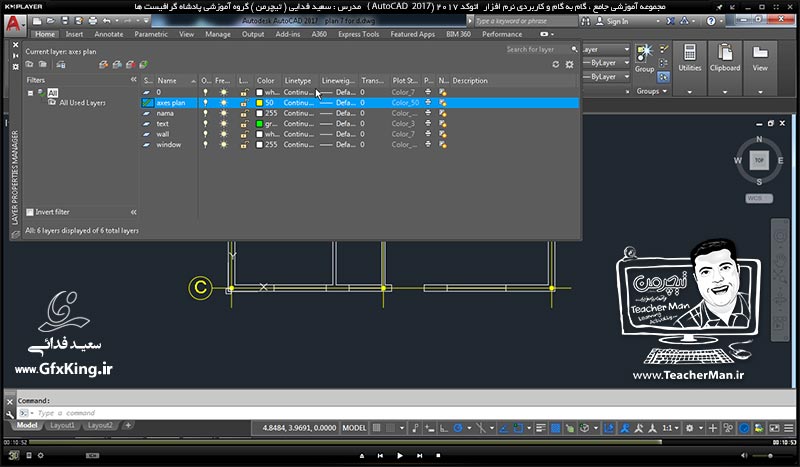Toggle the lock icon for layer 0
Image resolution: width=800 pixels, height=467 pixels.
click(244, 92)
